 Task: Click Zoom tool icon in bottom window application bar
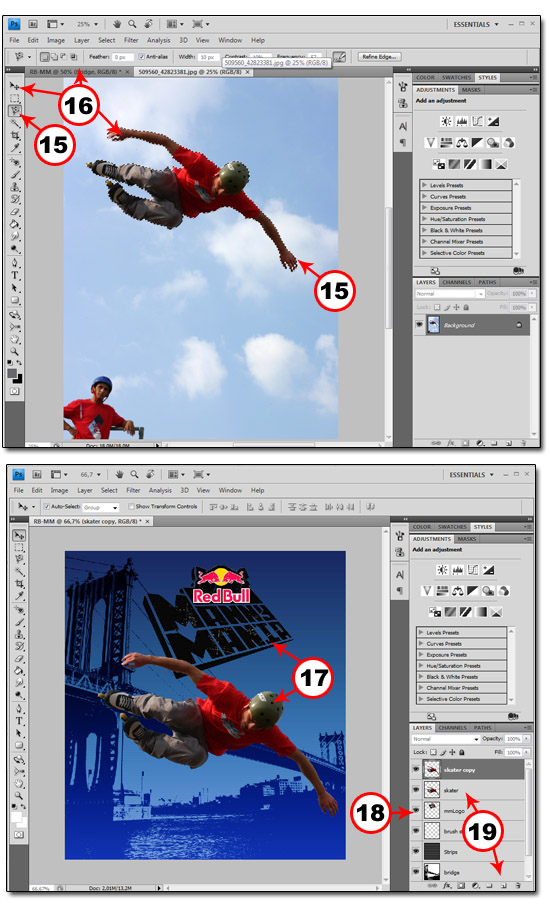[134, 474]
